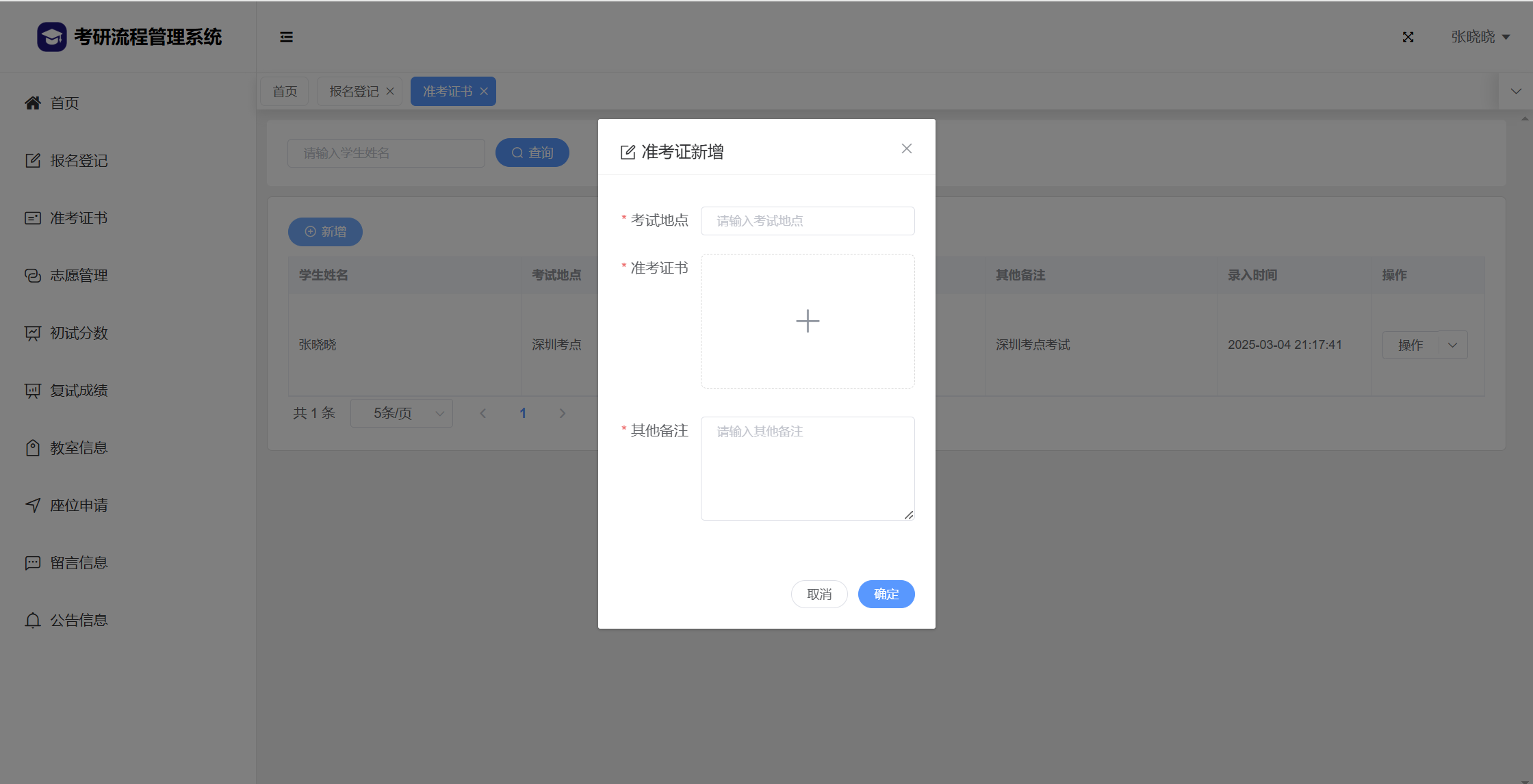Switch to the 首页 tab
This screenshot has width=1533, height=784.
285,91
